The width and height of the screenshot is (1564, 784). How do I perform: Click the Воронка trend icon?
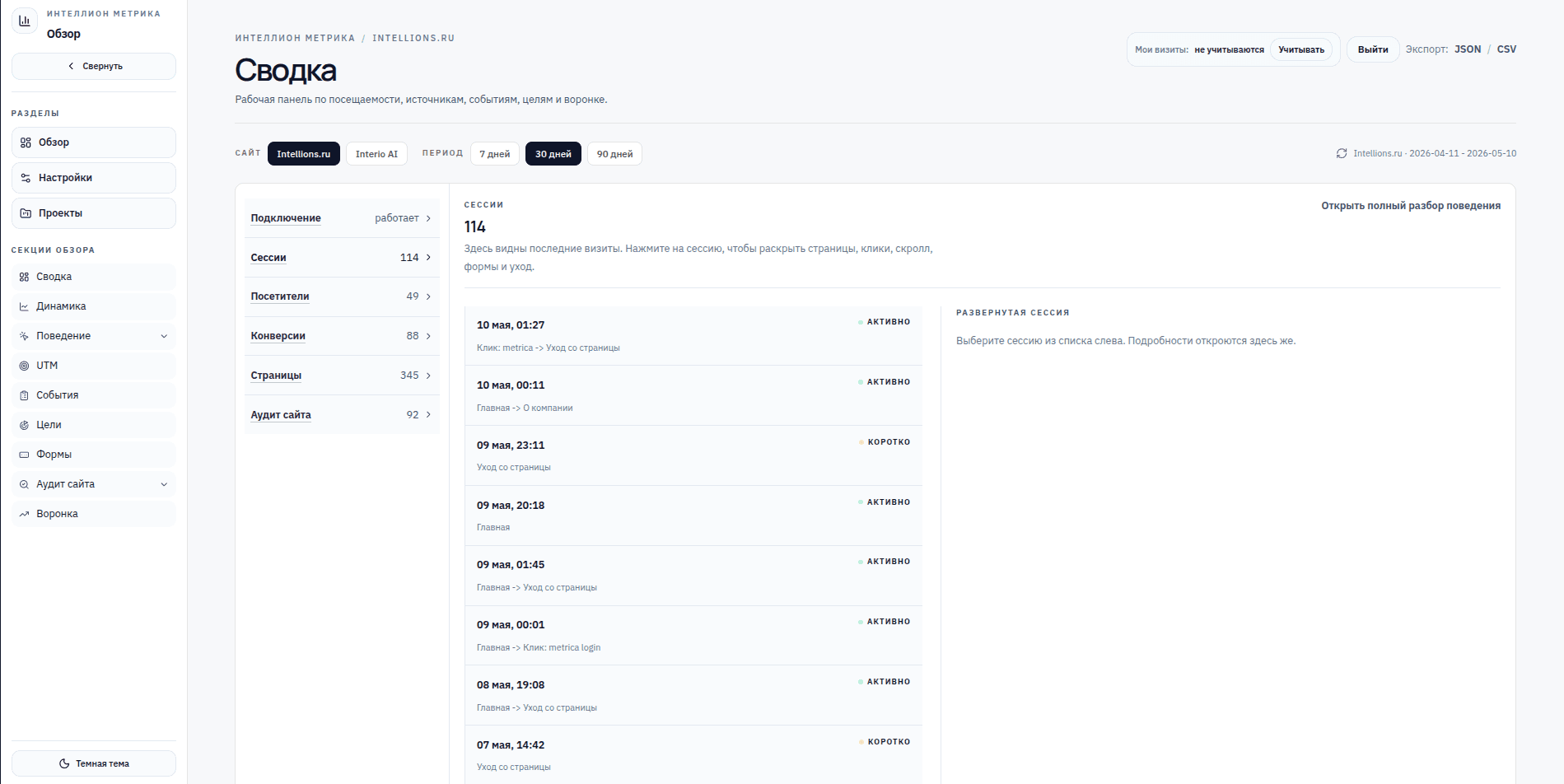(24, 514)
